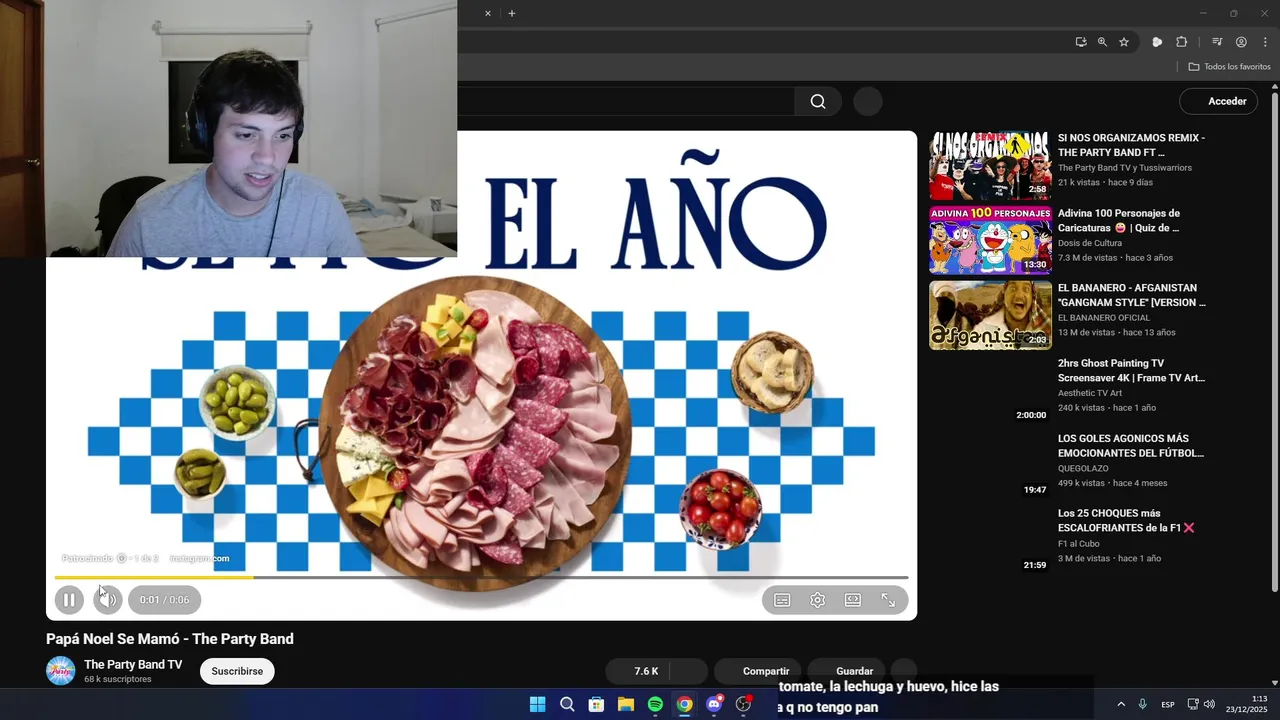Seek on the video progress bar
The height and width of the screenshot is (720, 1280).
pyautogui.click(x=481, y=577)
